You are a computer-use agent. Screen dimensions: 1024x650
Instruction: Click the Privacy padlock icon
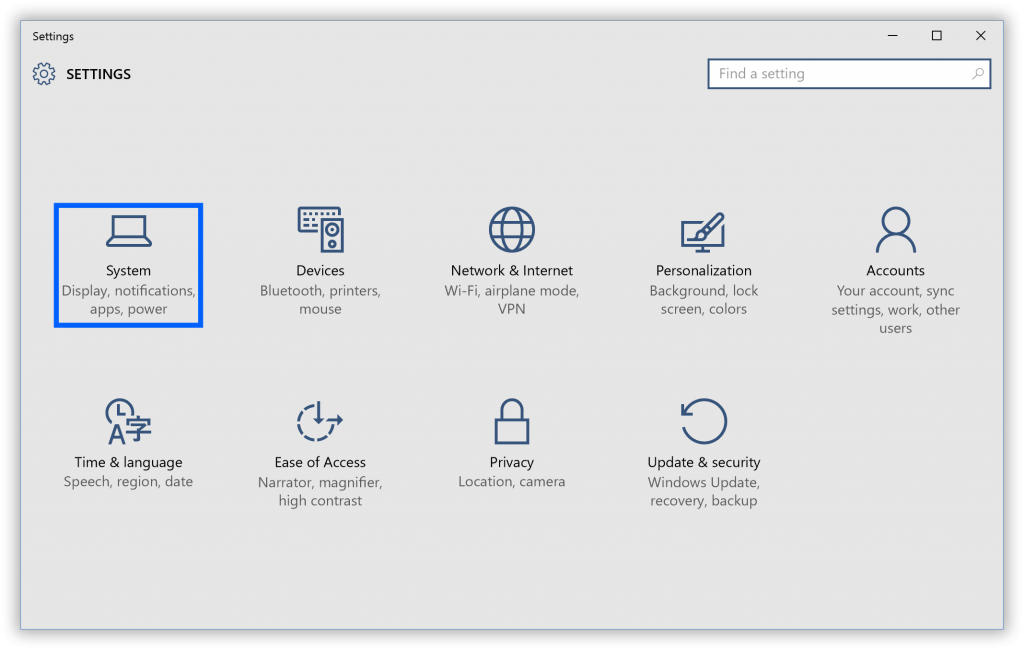click(x=511, y=421)
